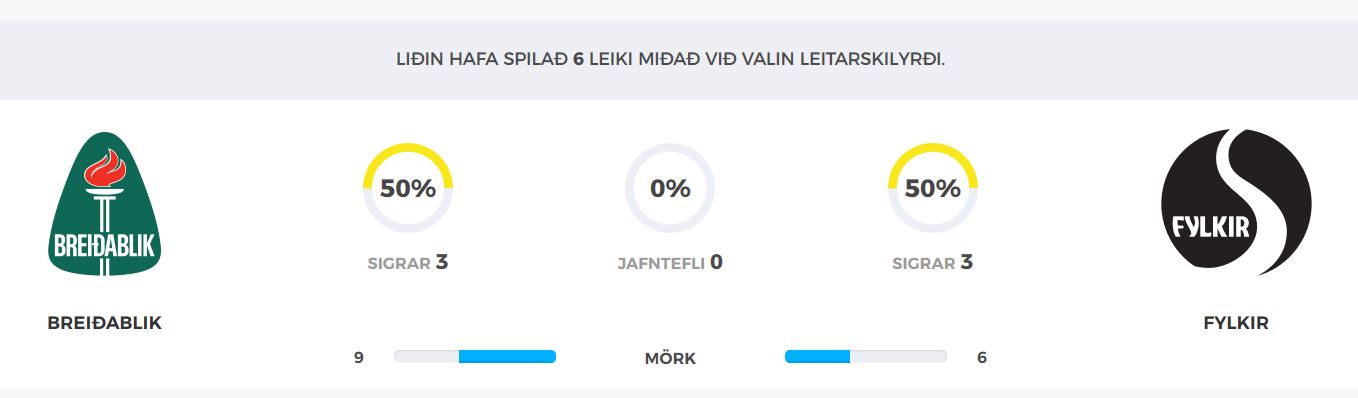
Task: Click the MÖRK goals label
Action: point(670,358)
